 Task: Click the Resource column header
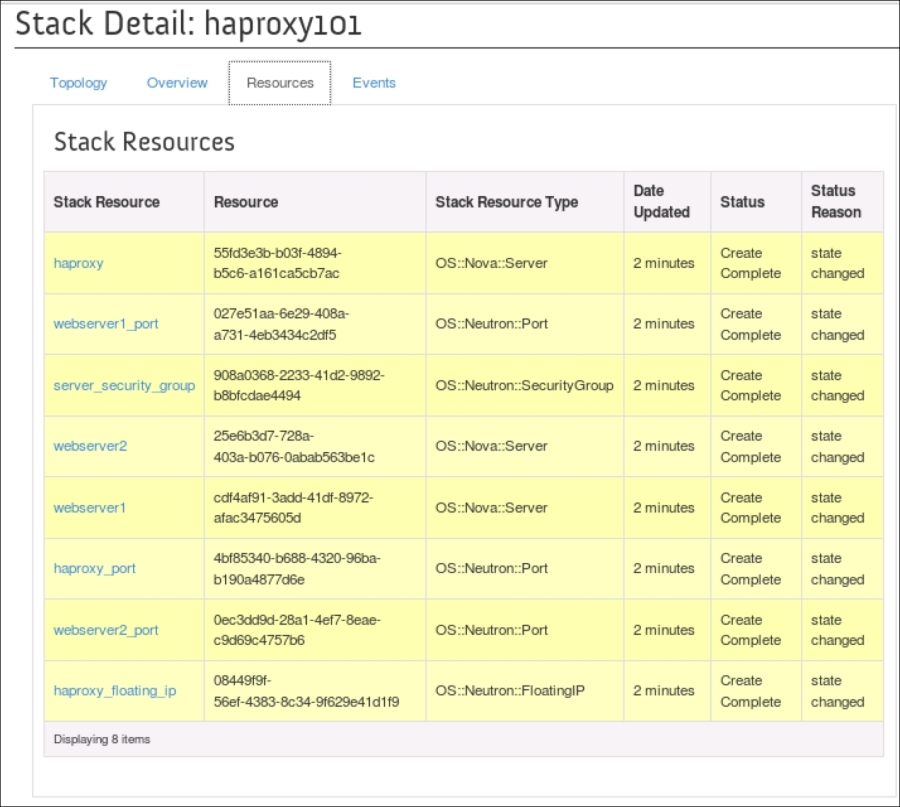[246, 202]
